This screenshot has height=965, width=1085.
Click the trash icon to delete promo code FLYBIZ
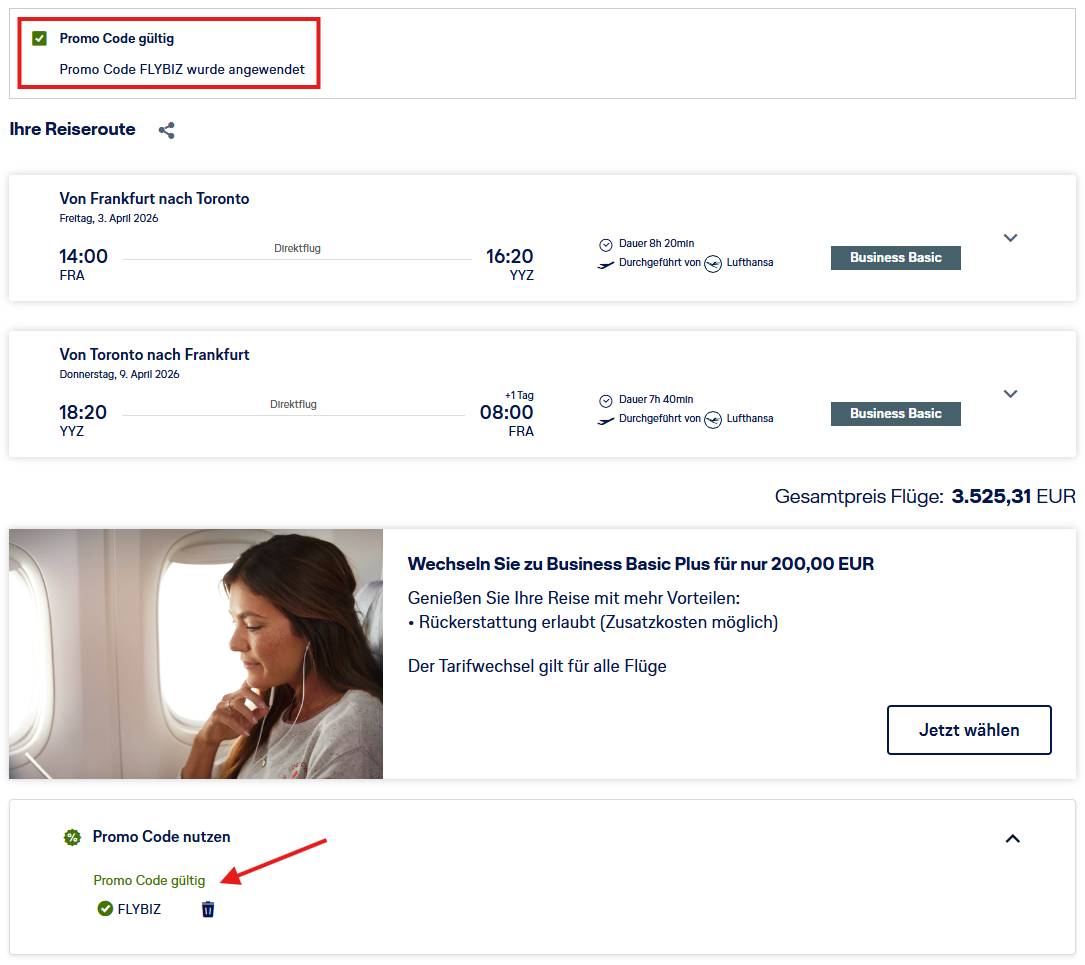coord(207,909)
